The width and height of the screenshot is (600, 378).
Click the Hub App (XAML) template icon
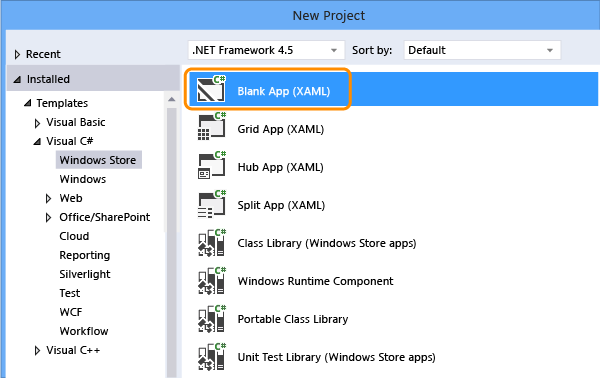(212, 165)
